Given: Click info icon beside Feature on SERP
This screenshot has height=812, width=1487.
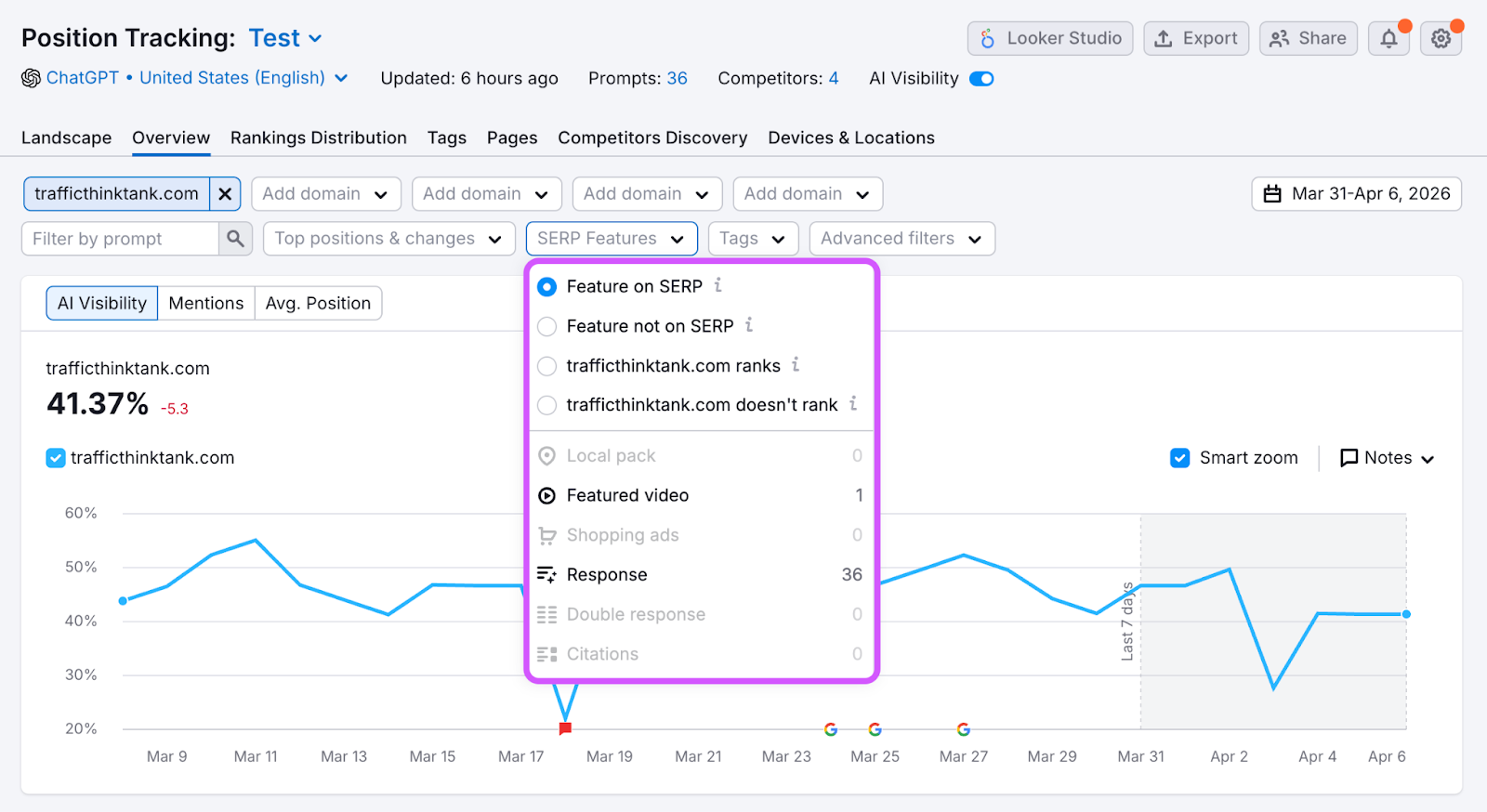Looking at the screenshot, I should 718,286.
